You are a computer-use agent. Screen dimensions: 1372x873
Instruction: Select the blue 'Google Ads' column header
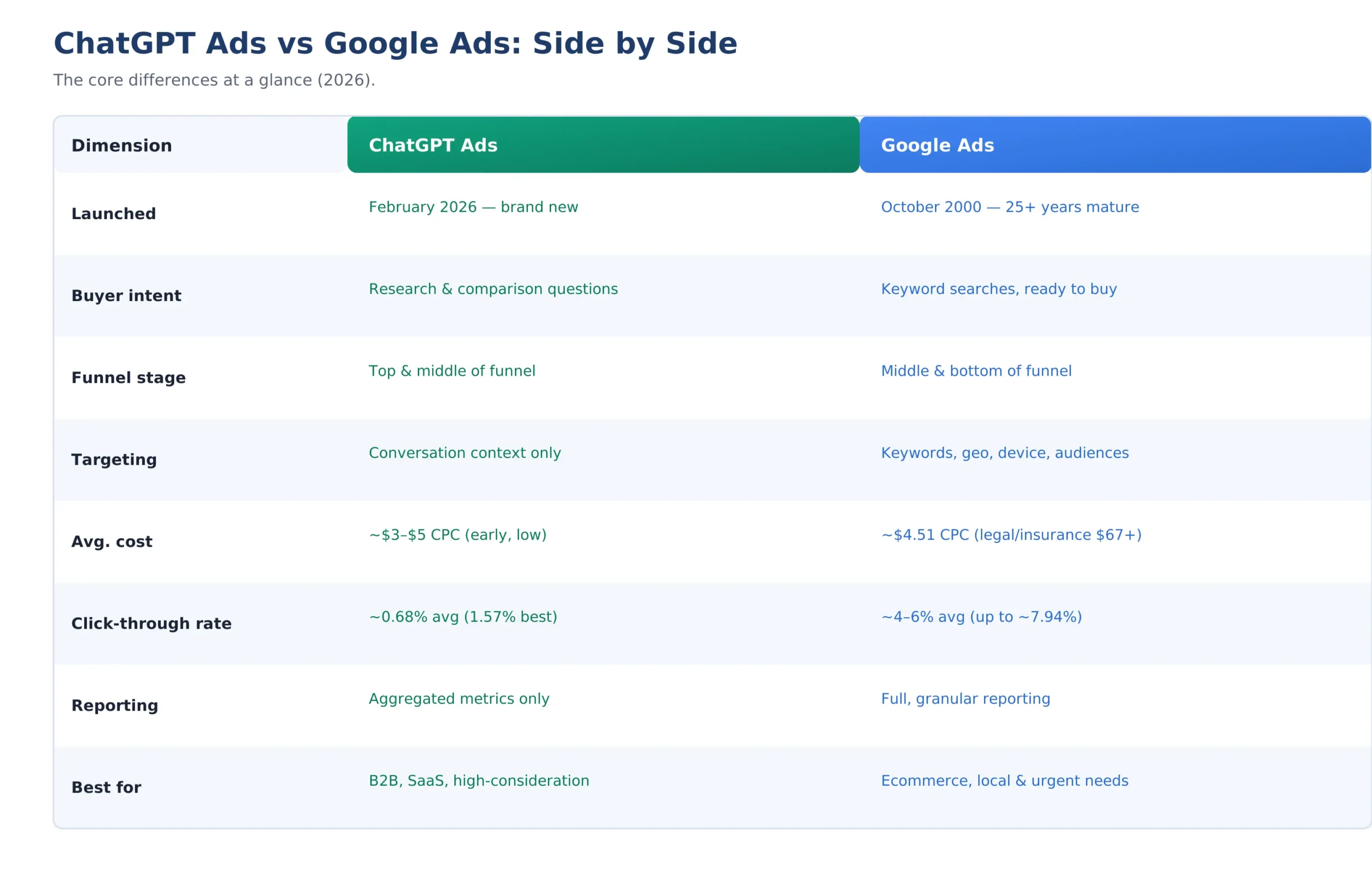coord(1115,145)
